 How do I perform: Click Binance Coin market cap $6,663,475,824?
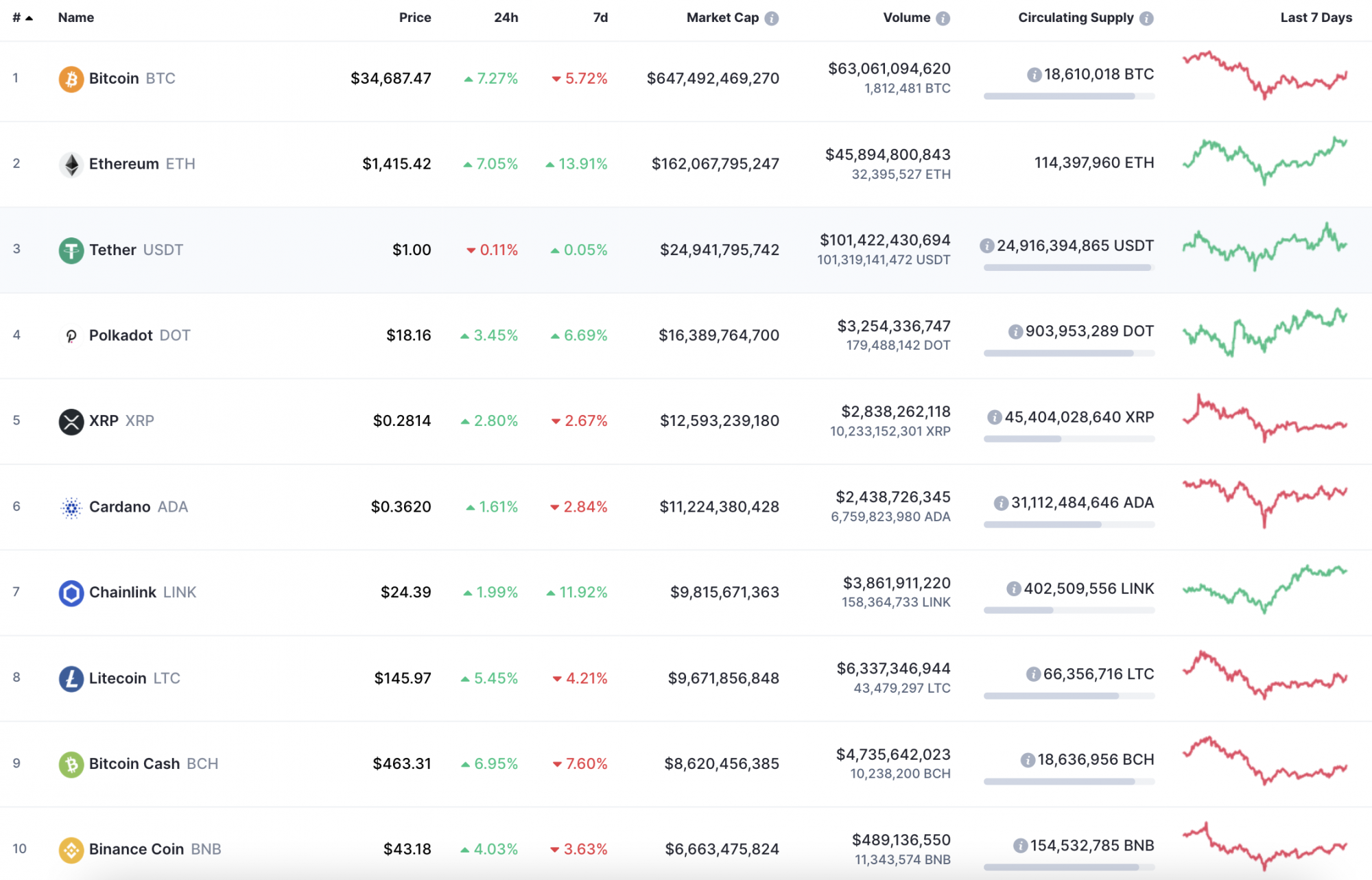(722, 849)
